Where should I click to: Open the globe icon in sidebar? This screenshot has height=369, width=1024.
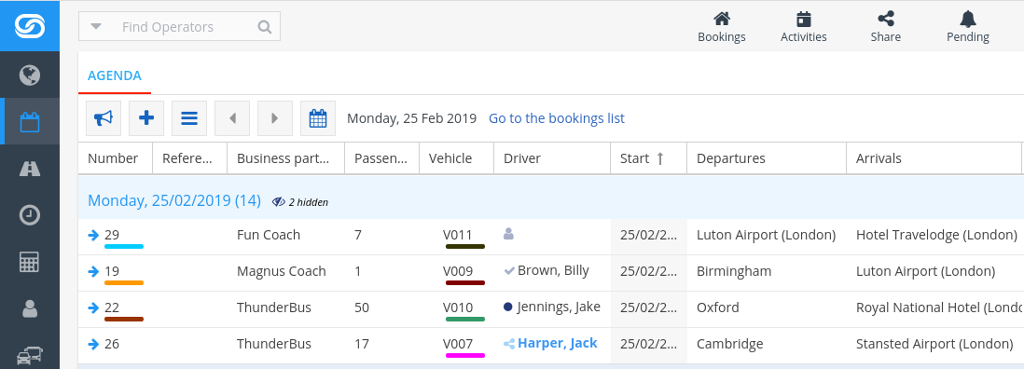29,75
